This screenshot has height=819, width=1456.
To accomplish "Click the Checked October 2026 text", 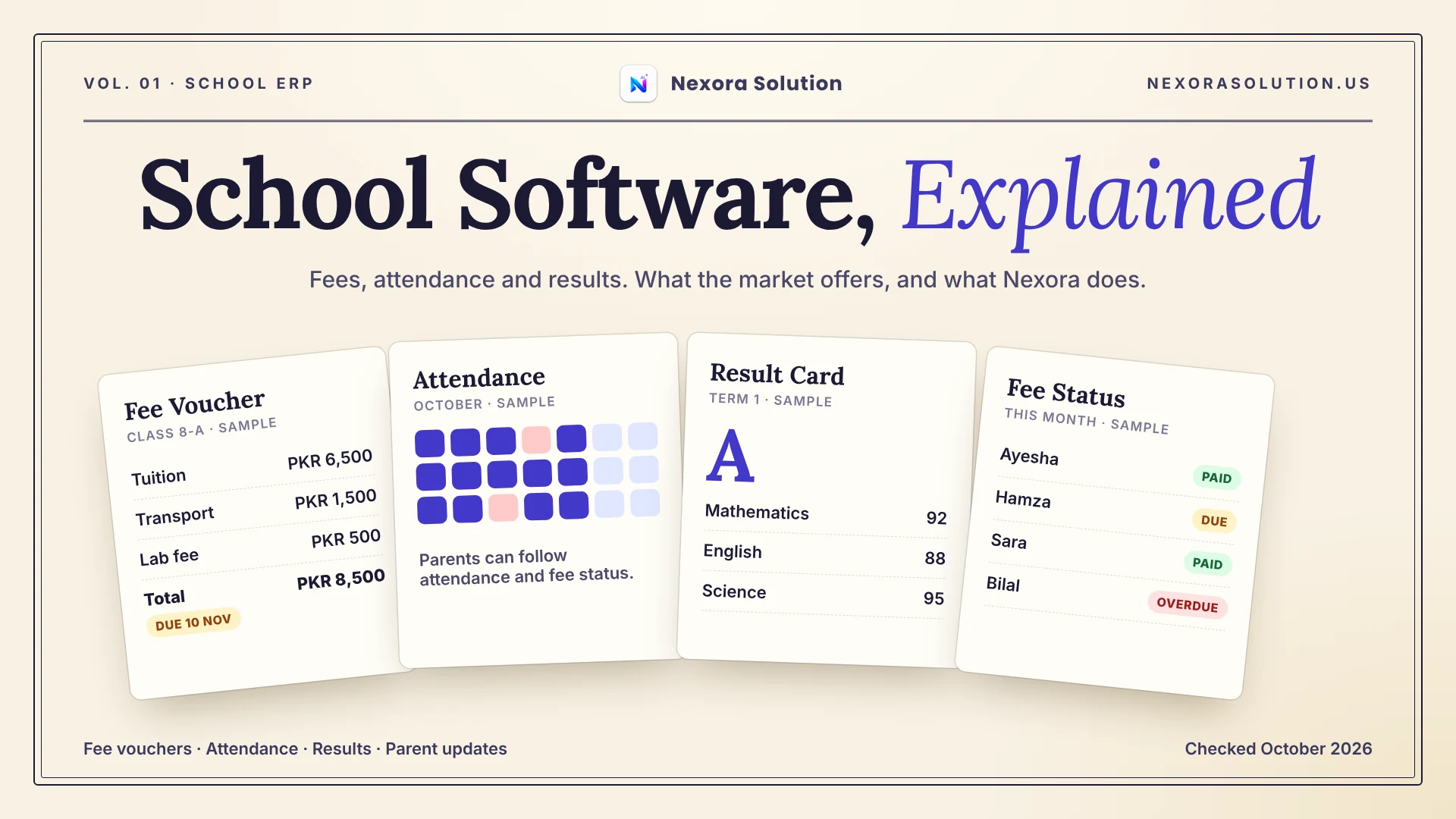I will click(1279, 748).
